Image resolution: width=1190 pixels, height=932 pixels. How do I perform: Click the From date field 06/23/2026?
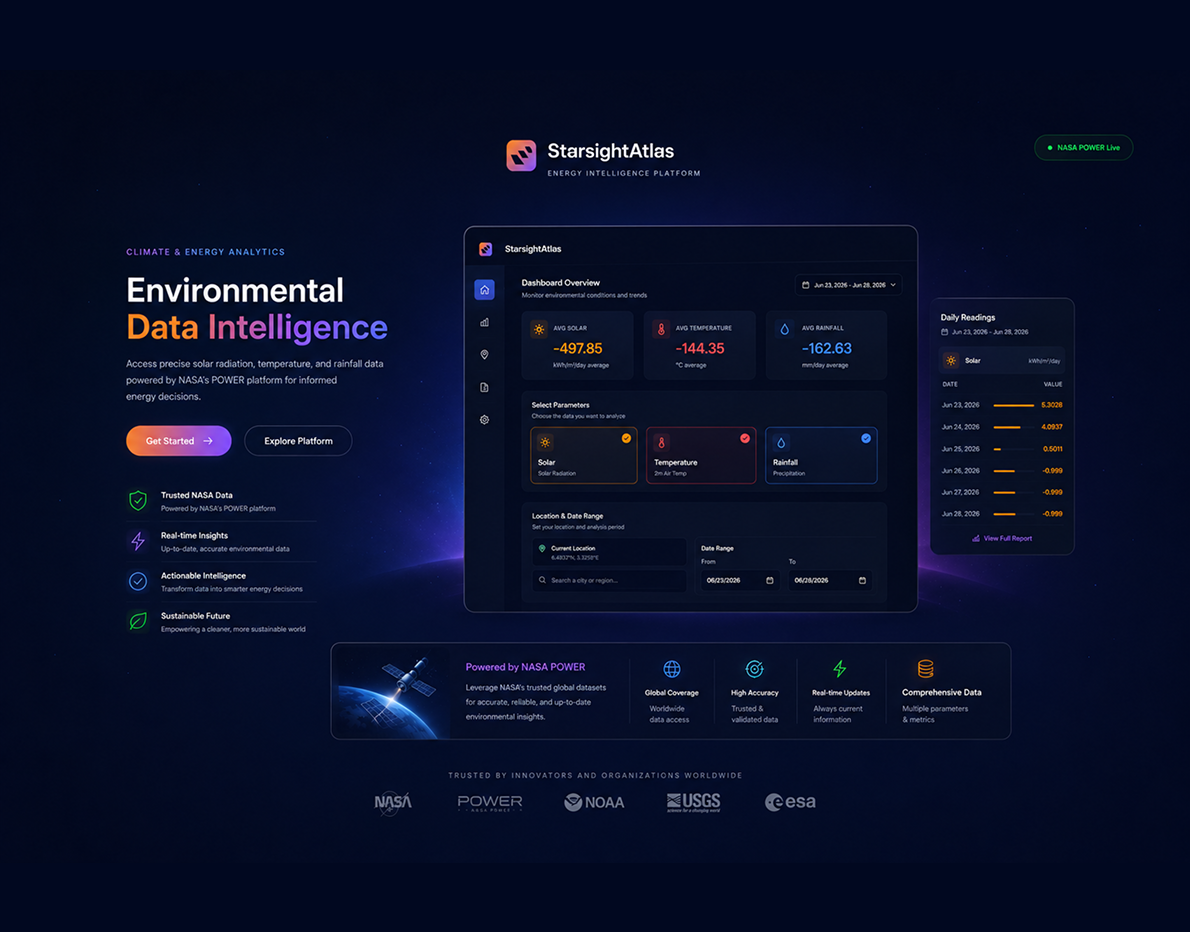(x=740, y=581)
